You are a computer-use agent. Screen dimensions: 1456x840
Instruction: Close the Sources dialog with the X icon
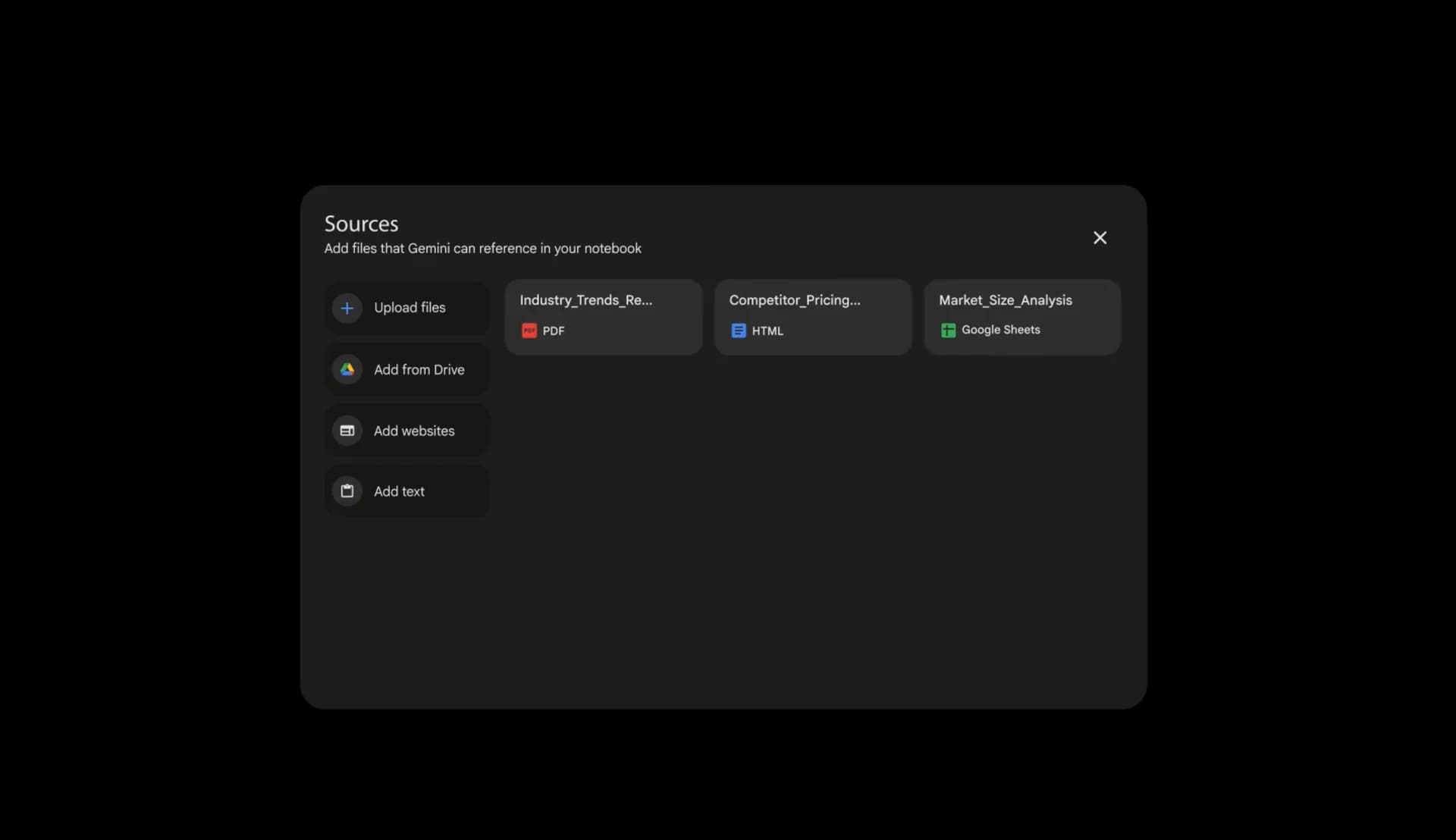click(x=1100, y=237)
